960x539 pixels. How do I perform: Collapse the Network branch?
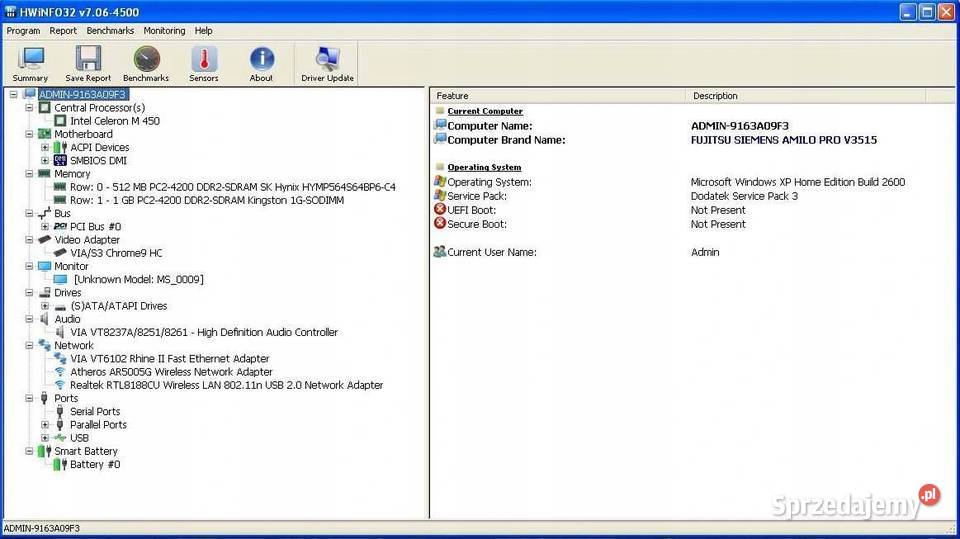29,345
